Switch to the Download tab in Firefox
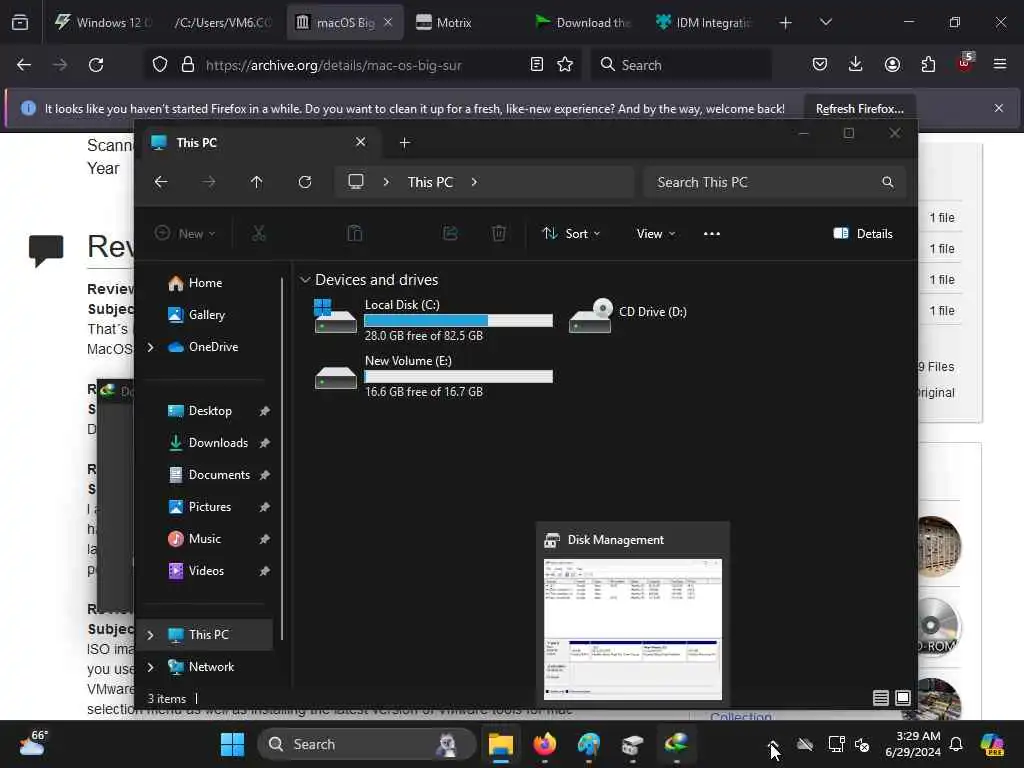Viewport: 1024px width, 768px height. point(583,22)
